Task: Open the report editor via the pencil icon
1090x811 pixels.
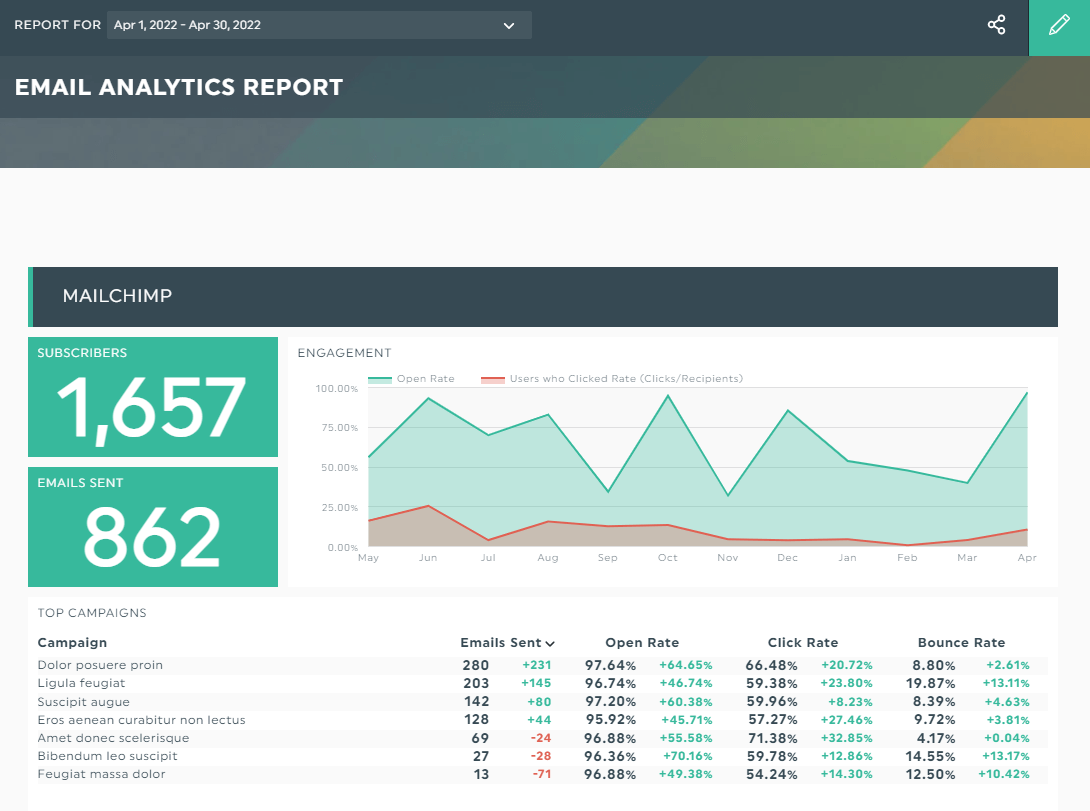Action: tap(1059, 25)
